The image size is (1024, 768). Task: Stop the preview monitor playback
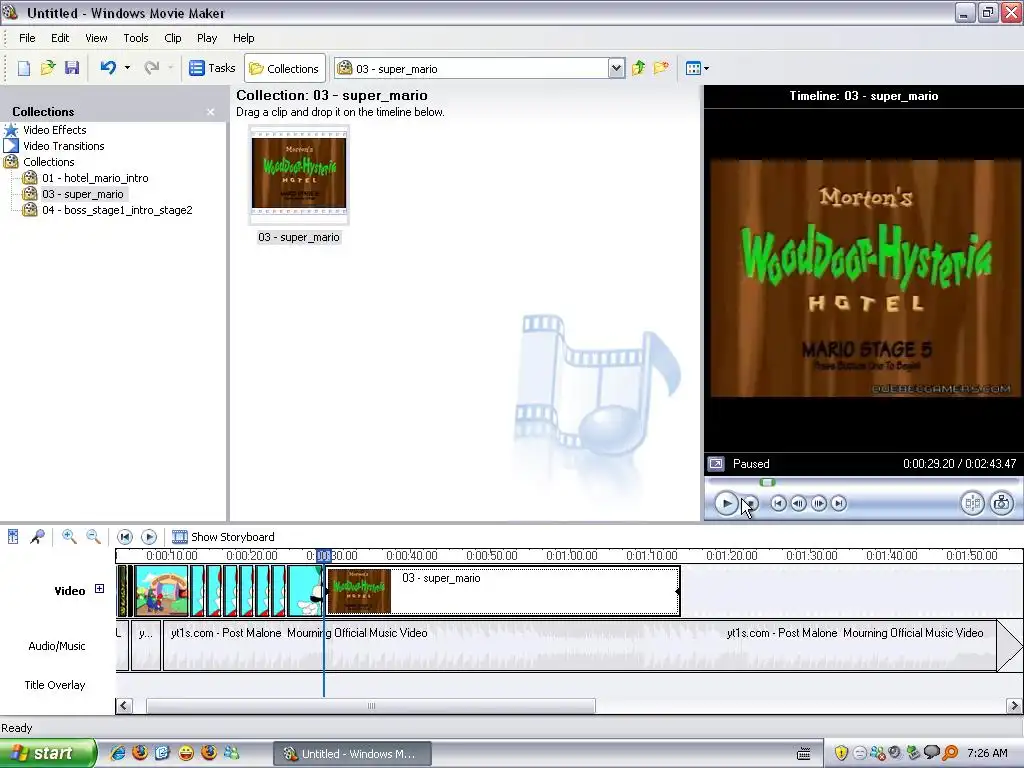(750, 504)
